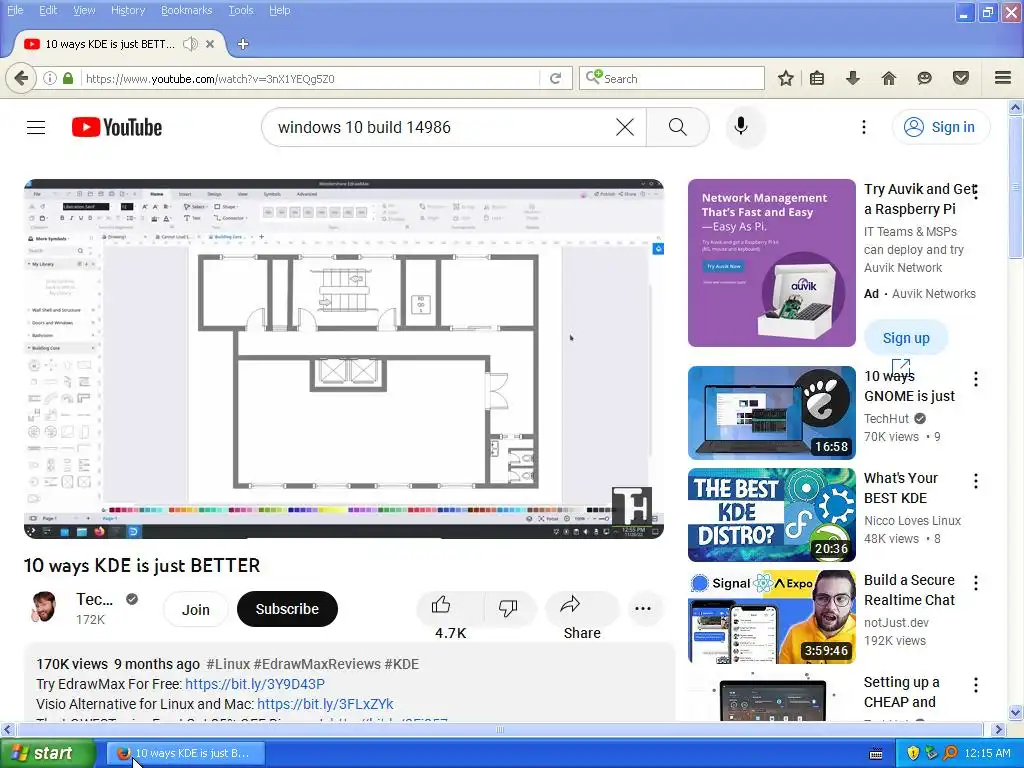Click the ad's Sign up button
The width and height of the screenshot is (1024, 768).
[906, 338]
